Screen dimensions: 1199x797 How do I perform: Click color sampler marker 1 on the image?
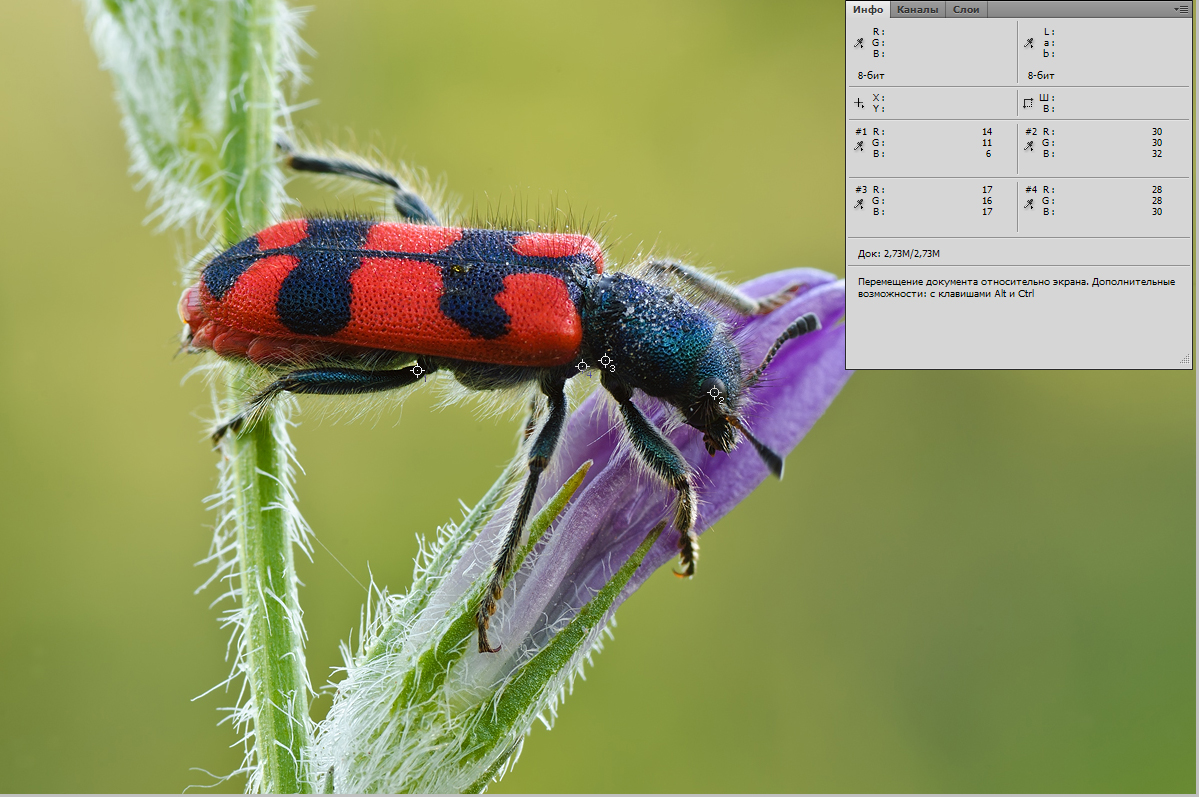tap(417, 370)
